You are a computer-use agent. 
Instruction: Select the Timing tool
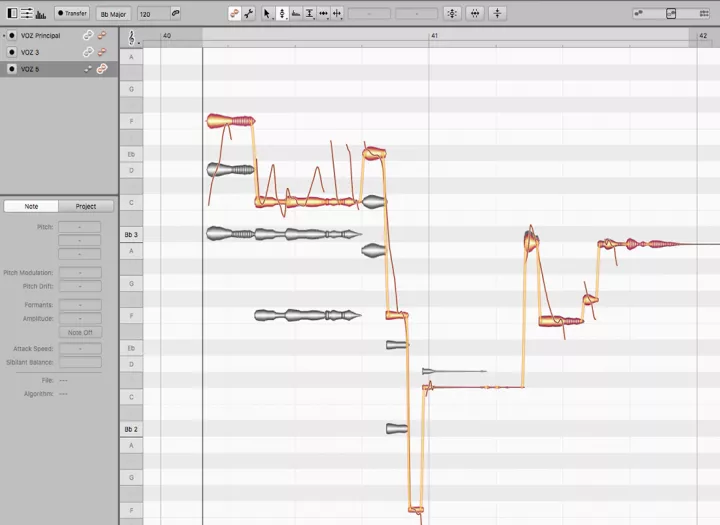(323, 14)
